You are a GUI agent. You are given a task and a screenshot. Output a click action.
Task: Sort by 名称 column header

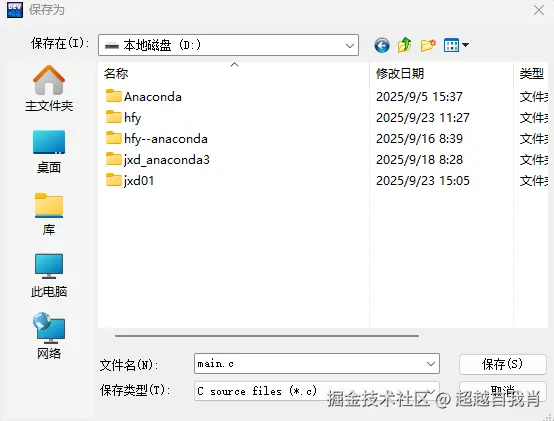tap(116, 73)
